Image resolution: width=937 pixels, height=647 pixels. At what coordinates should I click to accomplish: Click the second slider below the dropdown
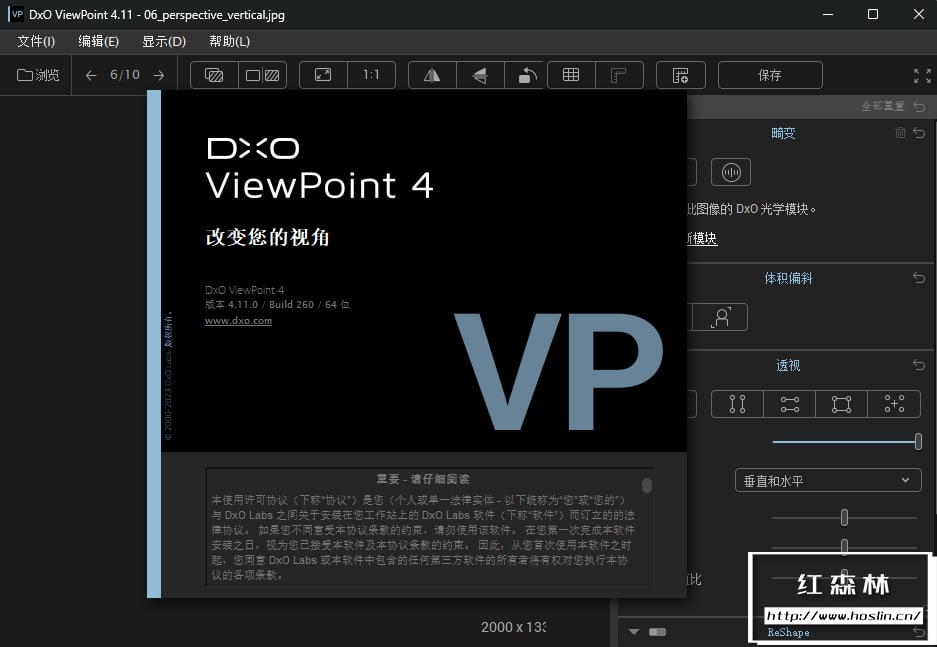coord(844,546)
